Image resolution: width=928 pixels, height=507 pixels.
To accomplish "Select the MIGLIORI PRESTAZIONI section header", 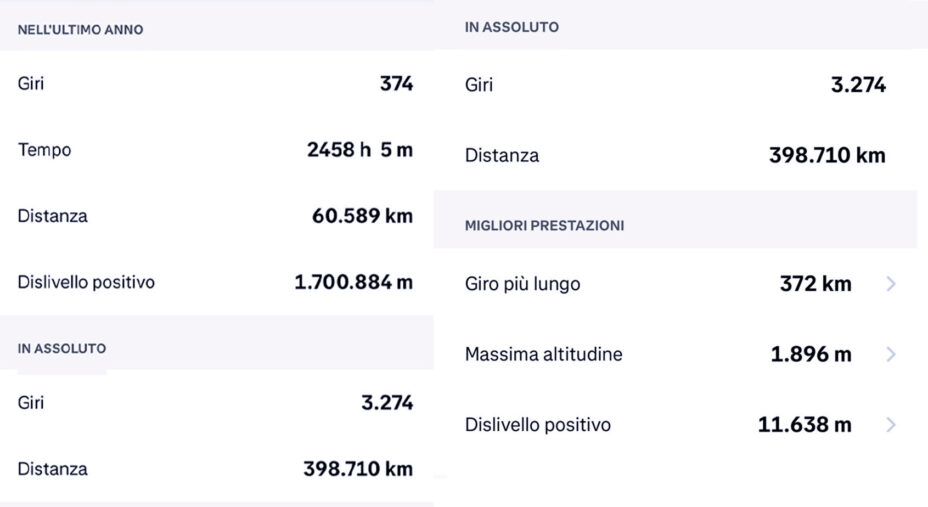I will [544, 225].
